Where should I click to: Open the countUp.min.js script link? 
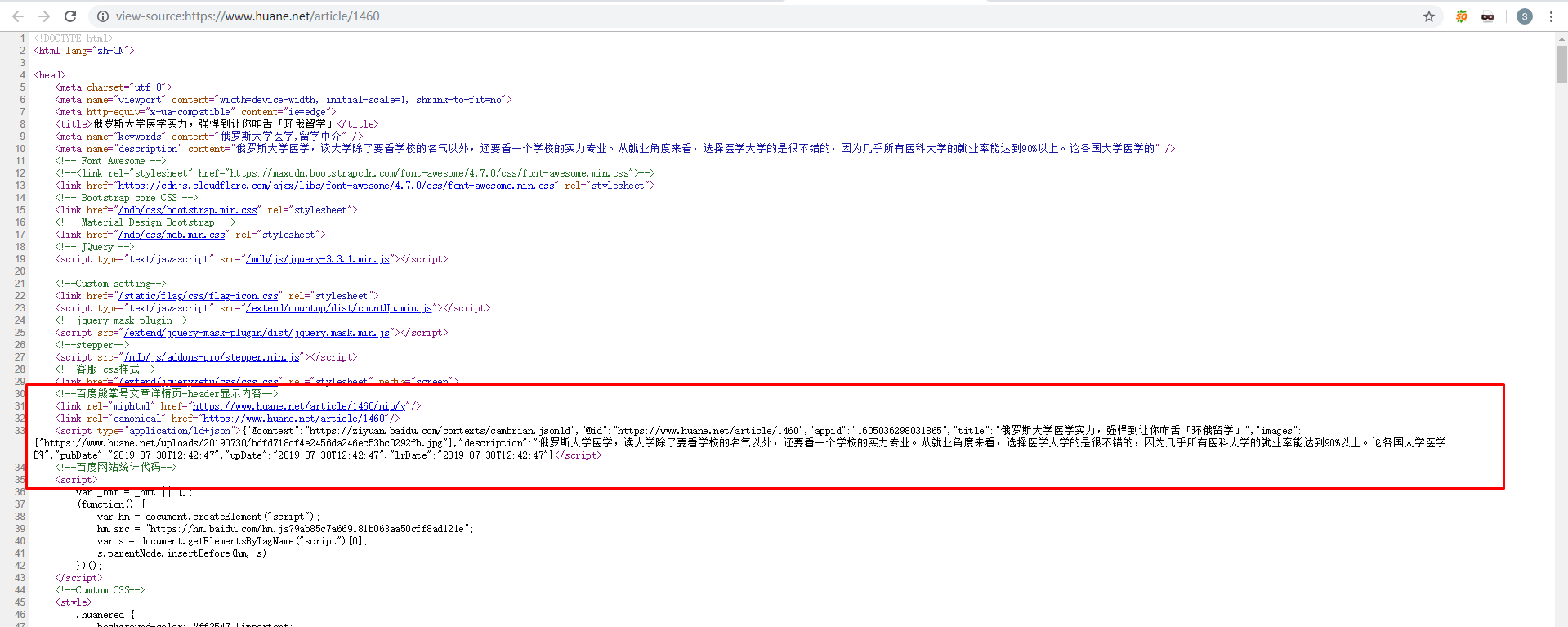(339, 308)
